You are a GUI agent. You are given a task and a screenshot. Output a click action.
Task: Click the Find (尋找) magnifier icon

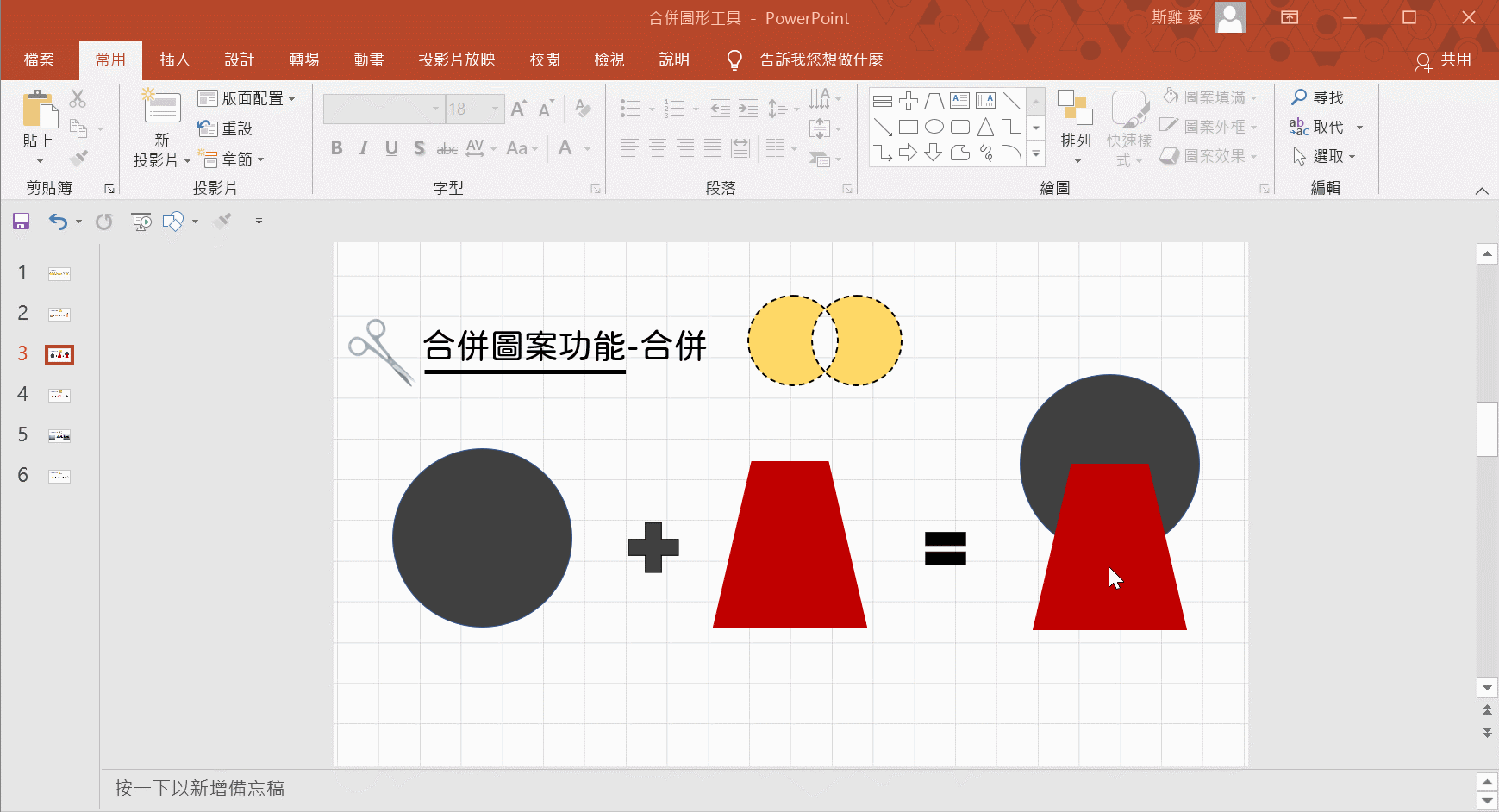[x=1299, y=97]
